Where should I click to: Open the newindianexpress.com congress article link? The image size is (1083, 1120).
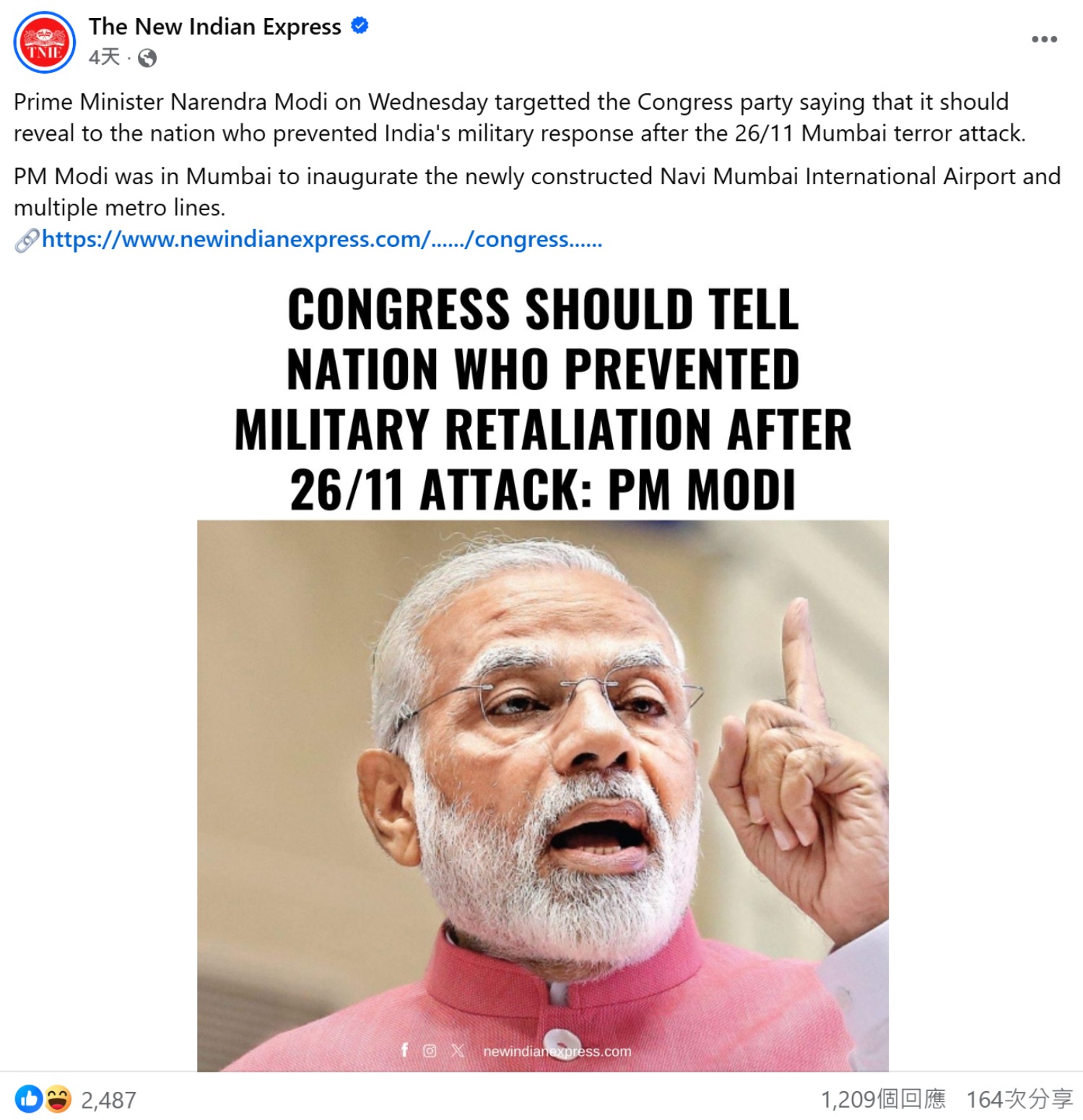point(322,239)
